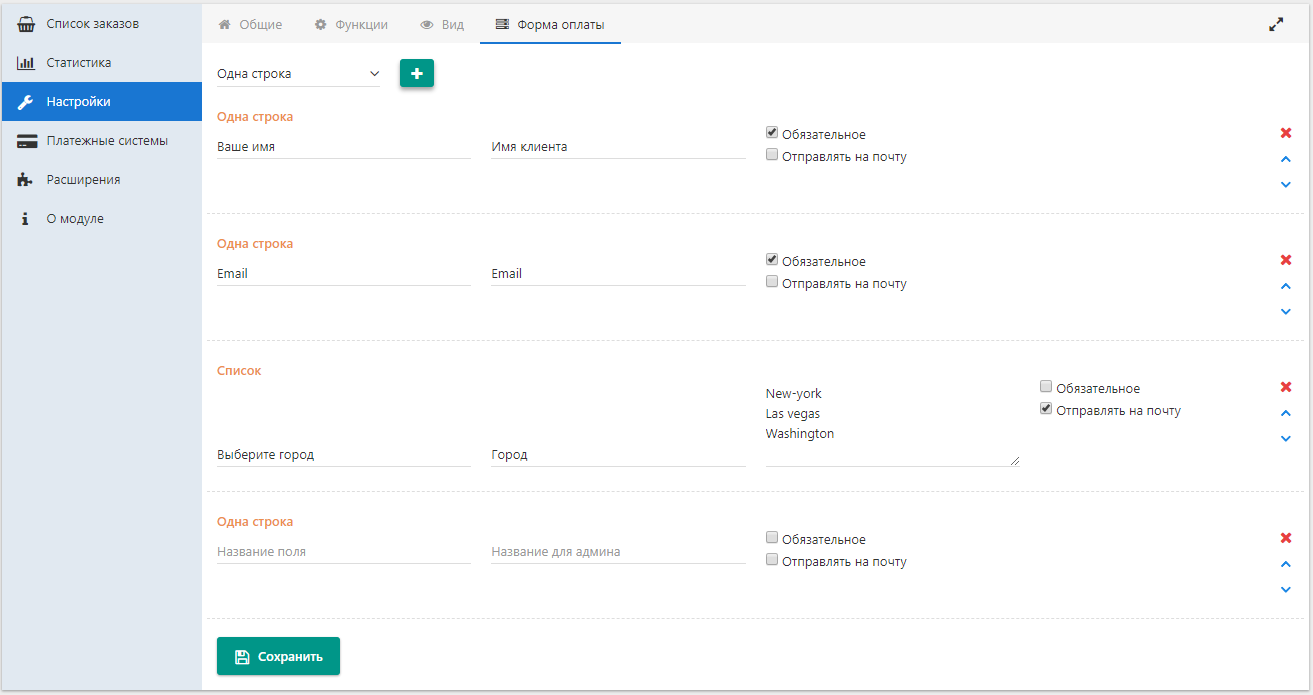Click the green plus add-field button
1313x695 pixels.
417,73
